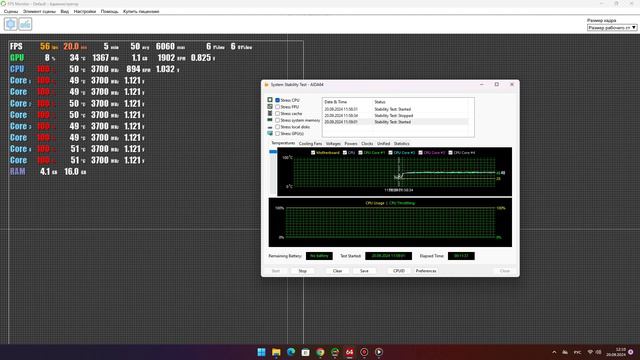Open the Preferences button in AIDA64
This screenshot has width=640, height=360.
coord(426,271)
